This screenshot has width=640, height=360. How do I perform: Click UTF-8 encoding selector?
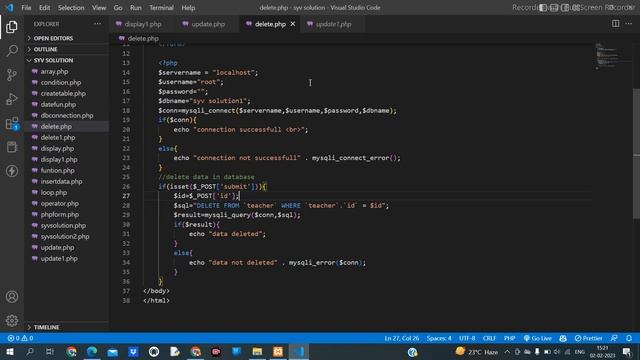click(467, 338)
